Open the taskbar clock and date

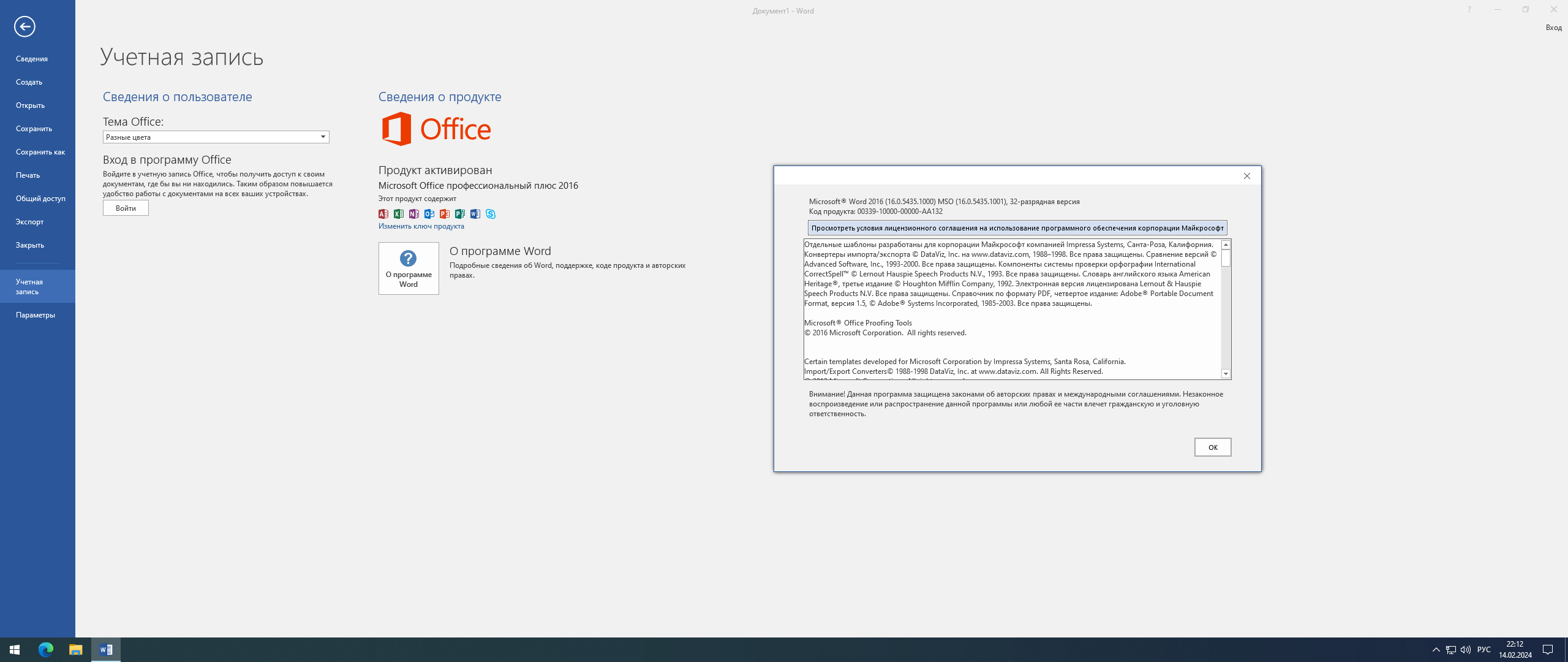tap(1515, 650)
